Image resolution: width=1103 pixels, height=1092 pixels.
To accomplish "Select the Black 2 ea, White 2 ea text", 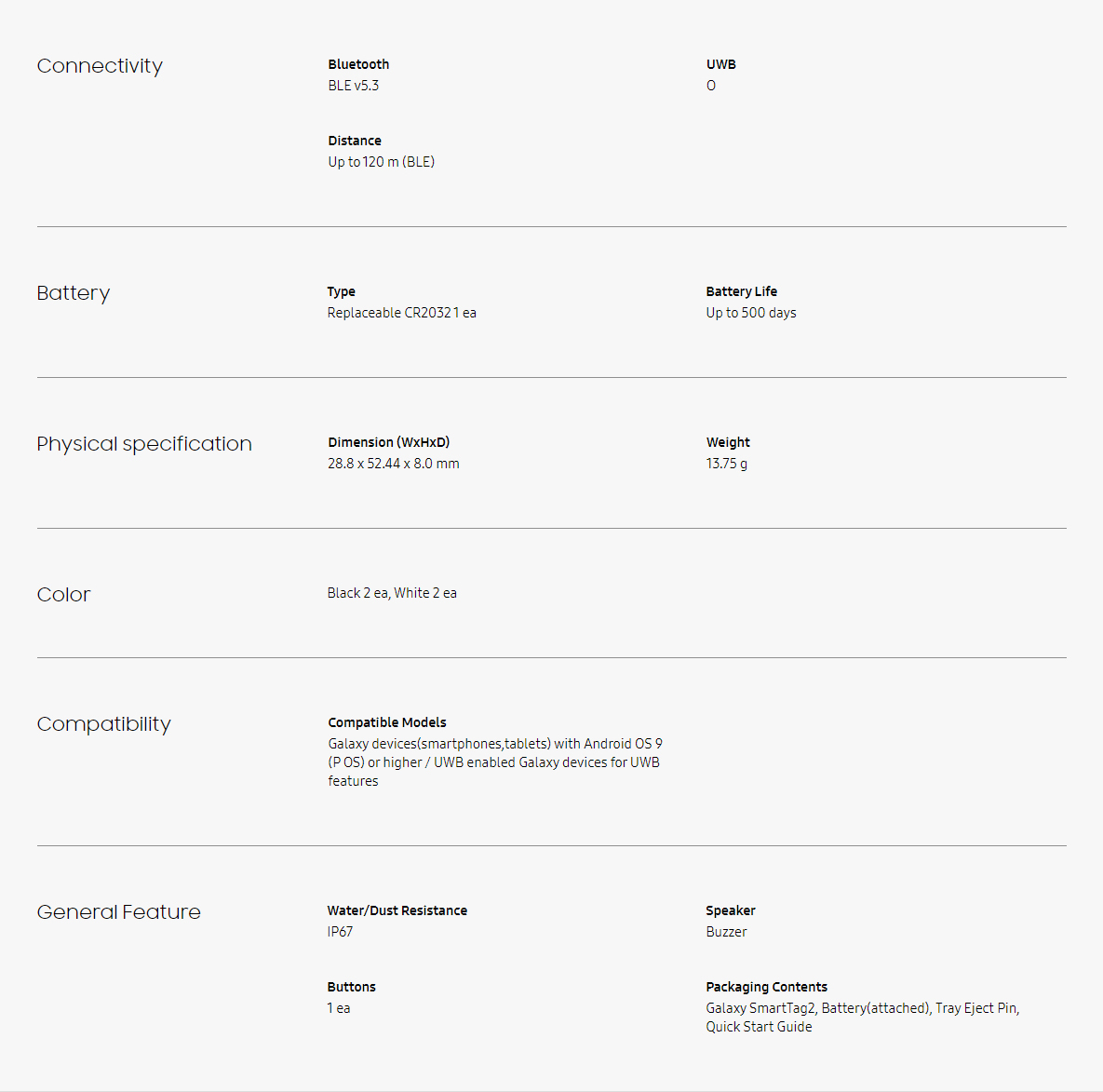I will (392, 593).
